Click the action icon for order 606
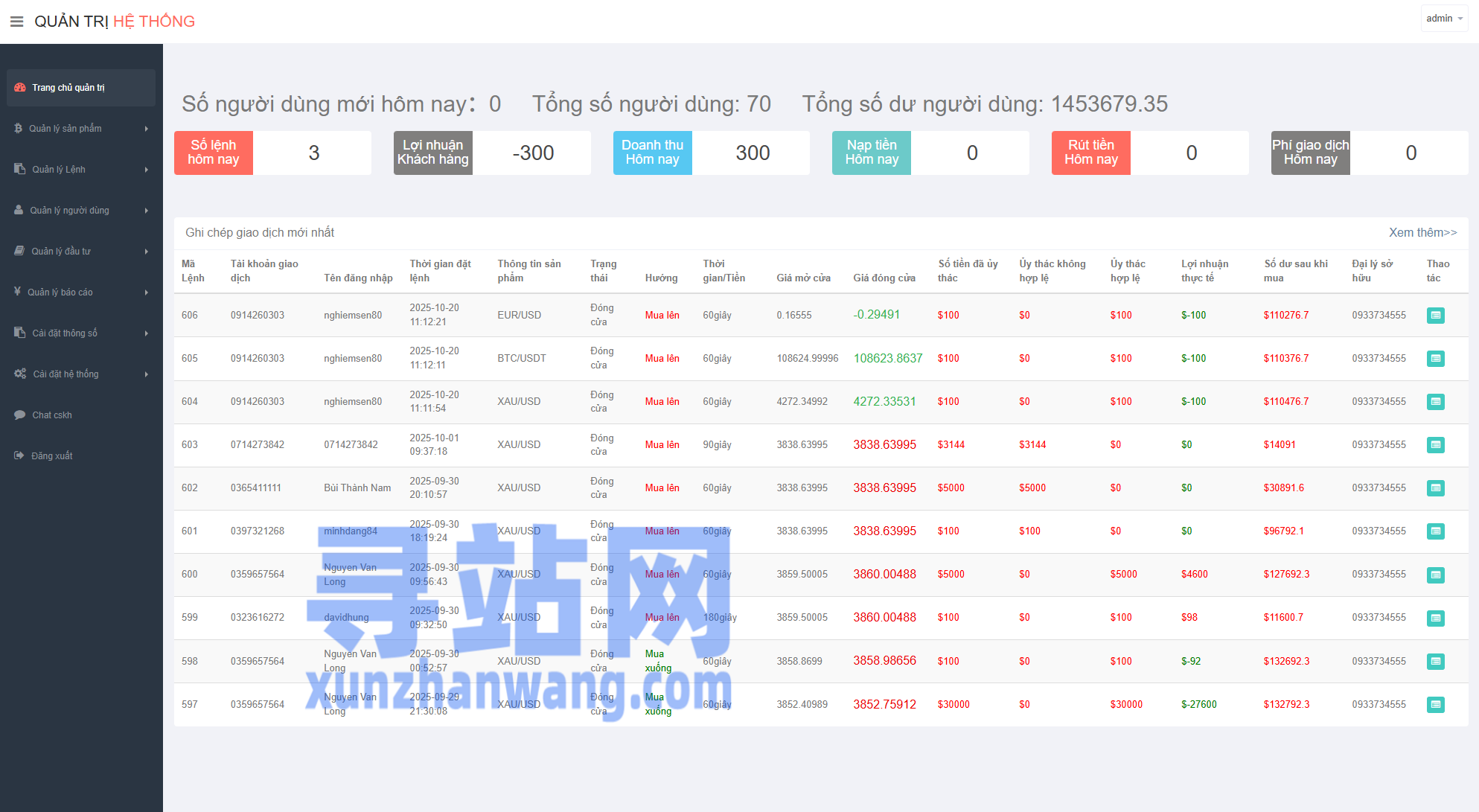Screen dimensions: 1479x812 [x=1435, y=316]
